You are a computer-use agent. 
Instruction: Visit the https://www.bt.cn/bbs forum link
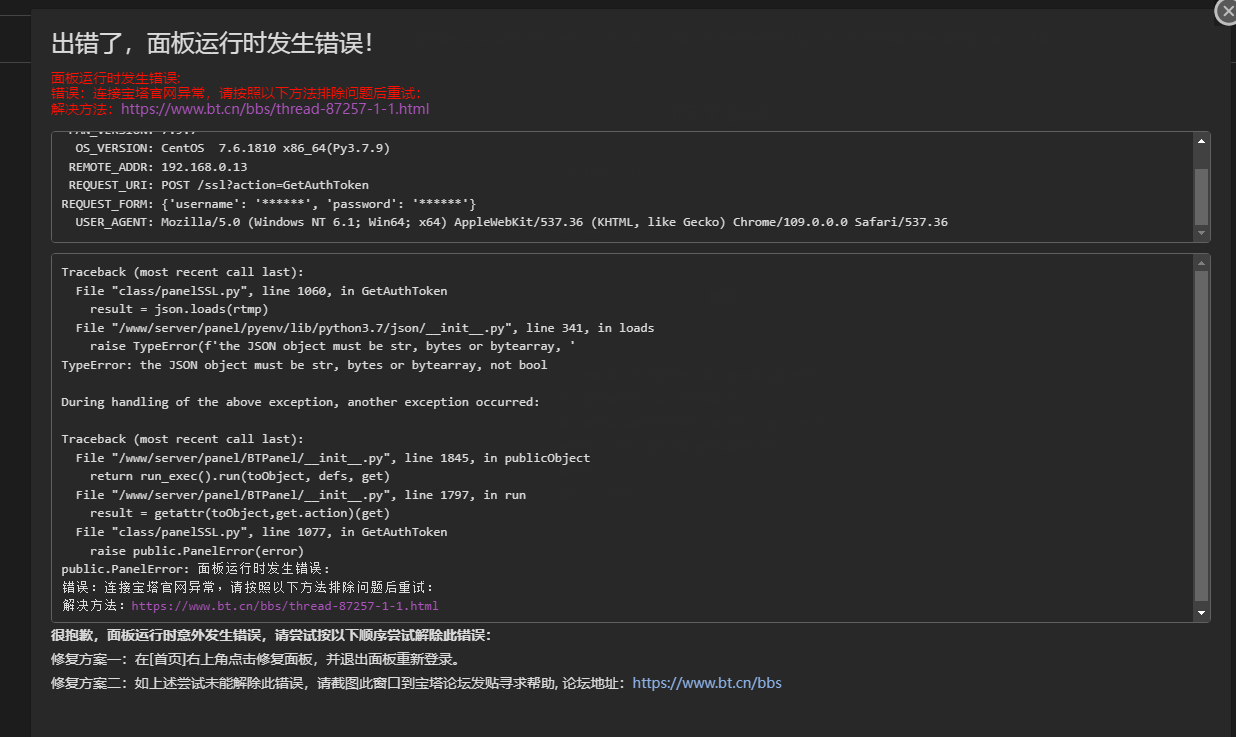tap(707, 683)
